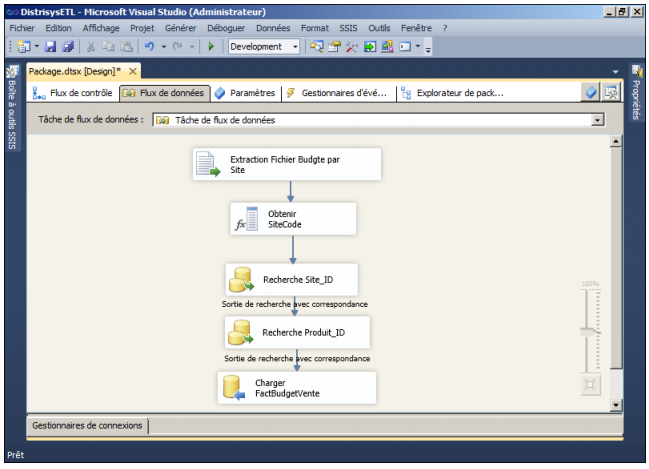Click the vertical scrollbar down arrow

click(x=615, y=403)
